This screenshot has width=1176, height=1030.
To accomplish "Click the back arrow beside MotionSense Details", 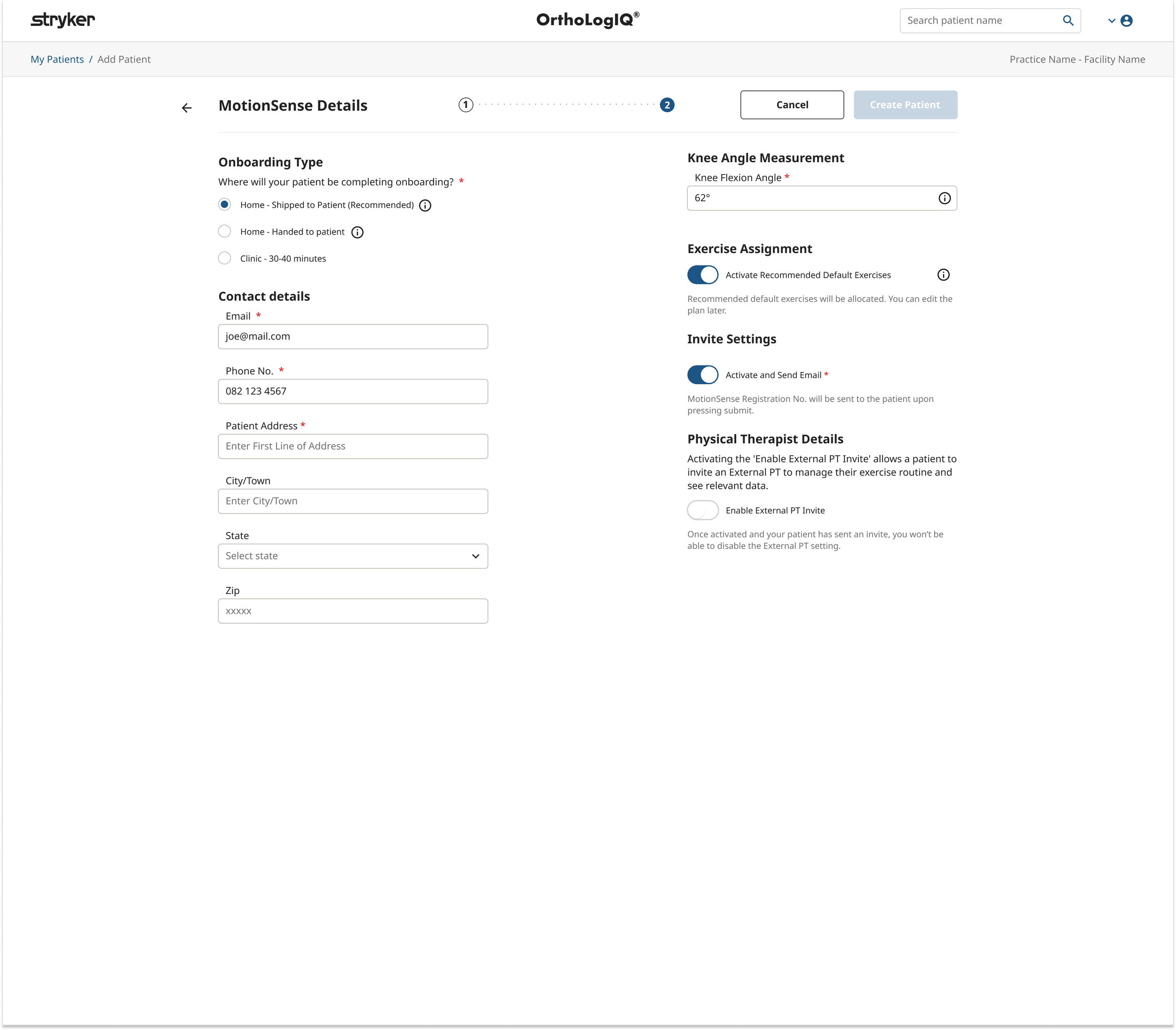I will pos(187,108).
